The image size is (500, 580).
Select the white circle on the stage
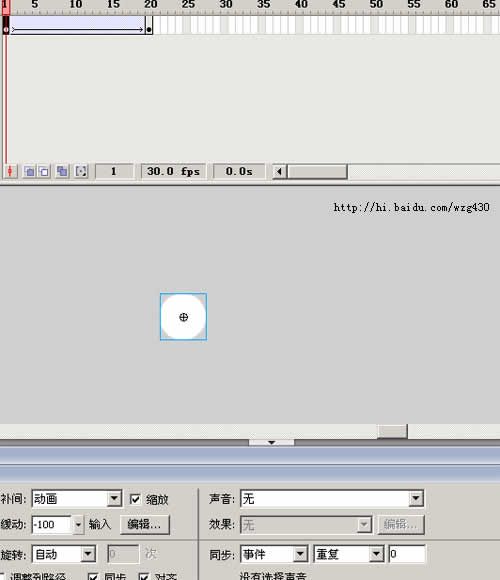pyautogui.click(x=183, y=317)
